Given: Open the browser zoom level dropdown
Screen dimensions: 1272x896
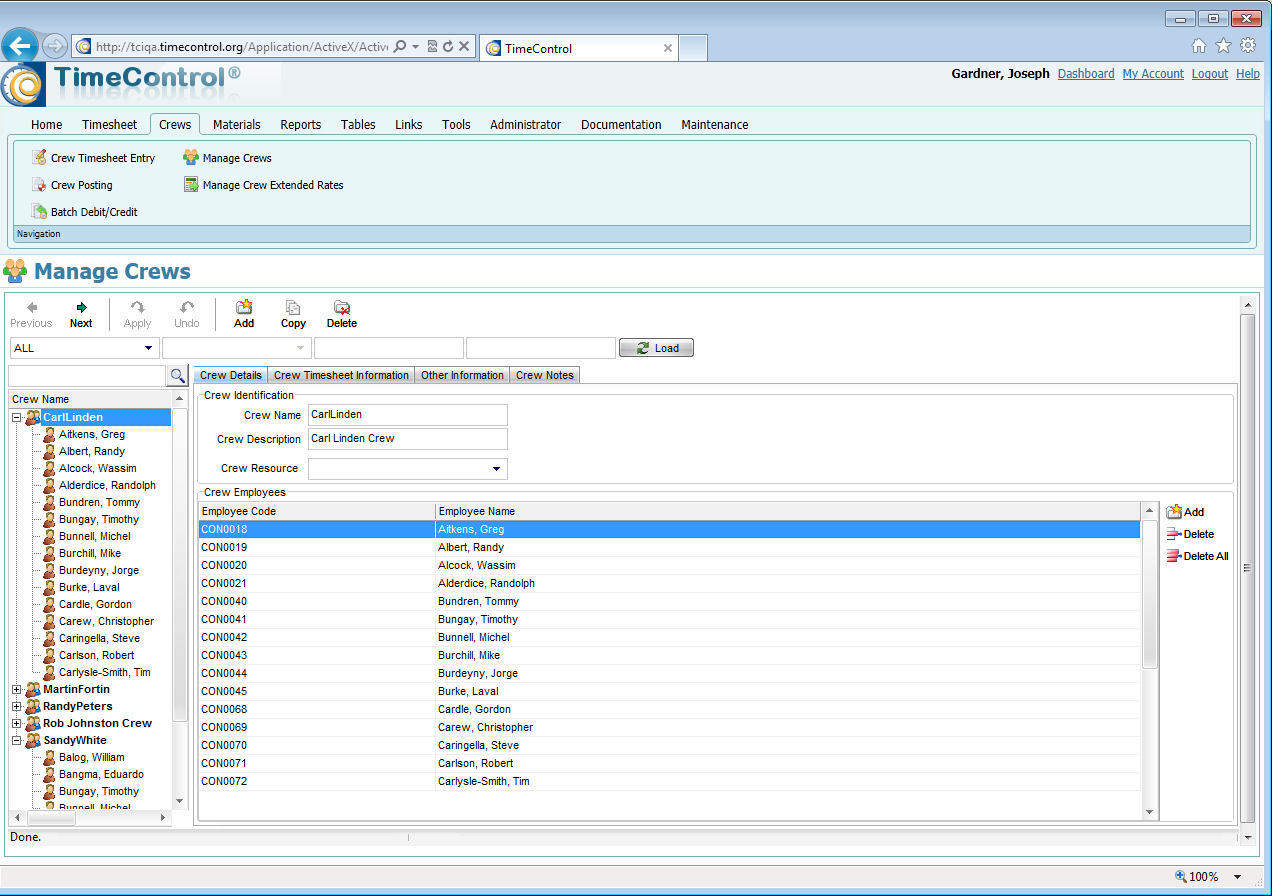Looking at the screenshot, I should point(1238,877).
